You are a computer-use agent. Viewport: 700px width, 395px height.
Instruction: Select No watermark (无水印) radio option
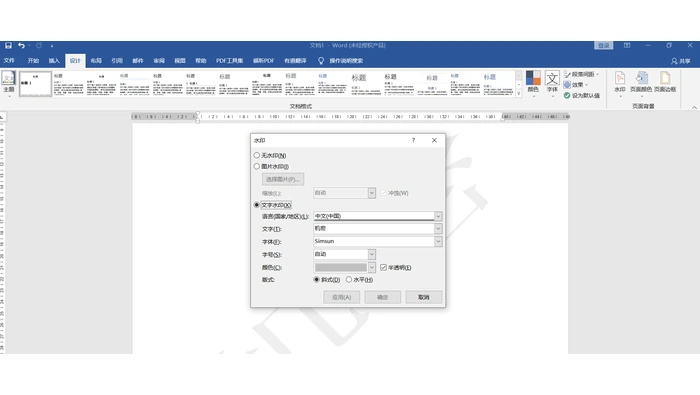(257, 155)
